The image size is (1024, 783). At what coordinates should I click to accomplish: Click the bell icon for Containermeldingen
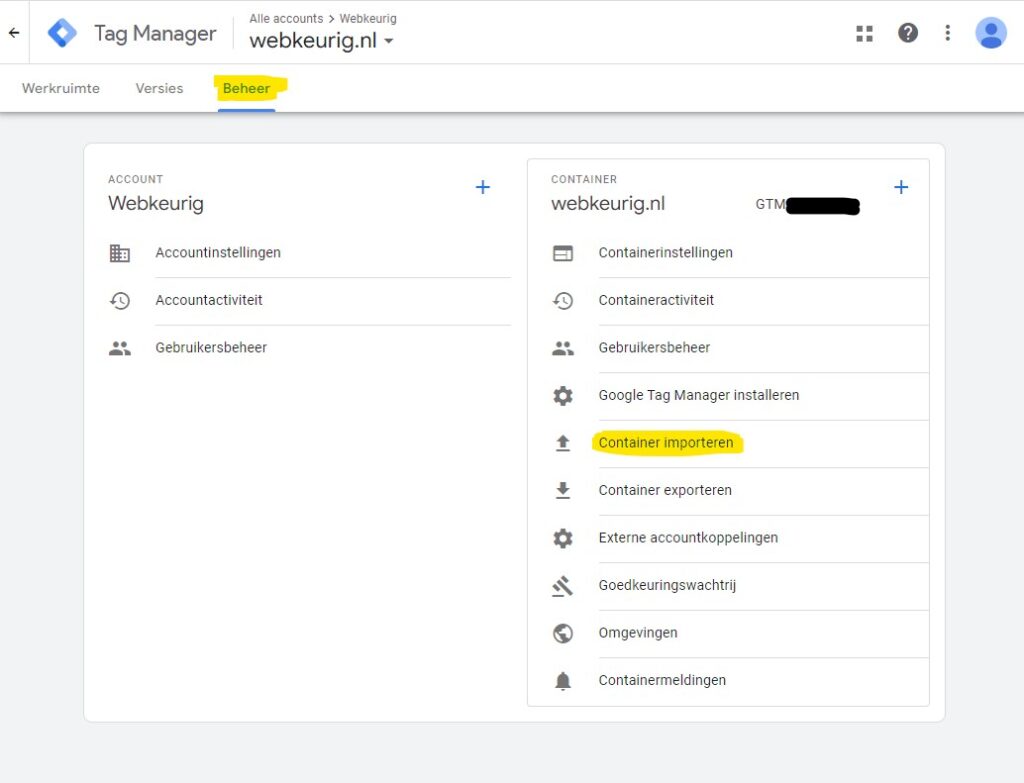[x=563, y=680]
